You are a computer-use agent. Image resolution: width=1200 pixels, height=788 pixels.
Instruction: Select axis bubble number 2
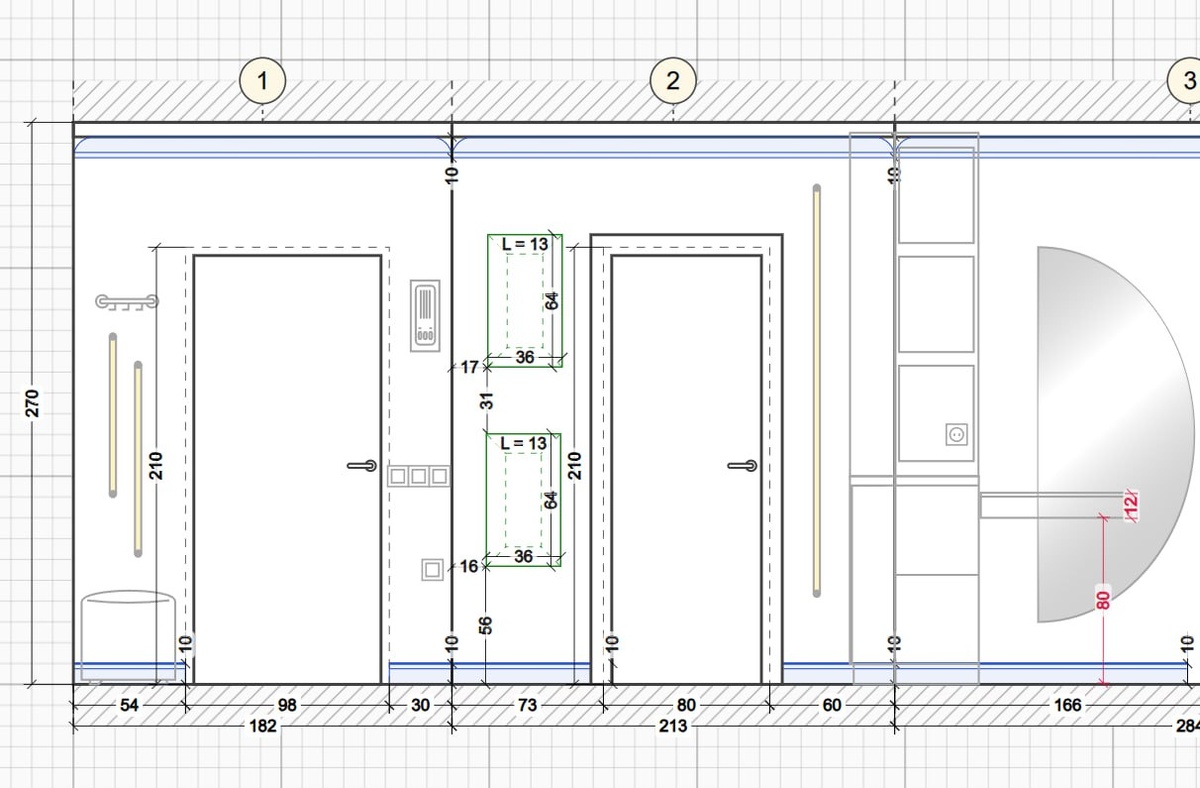672,82
